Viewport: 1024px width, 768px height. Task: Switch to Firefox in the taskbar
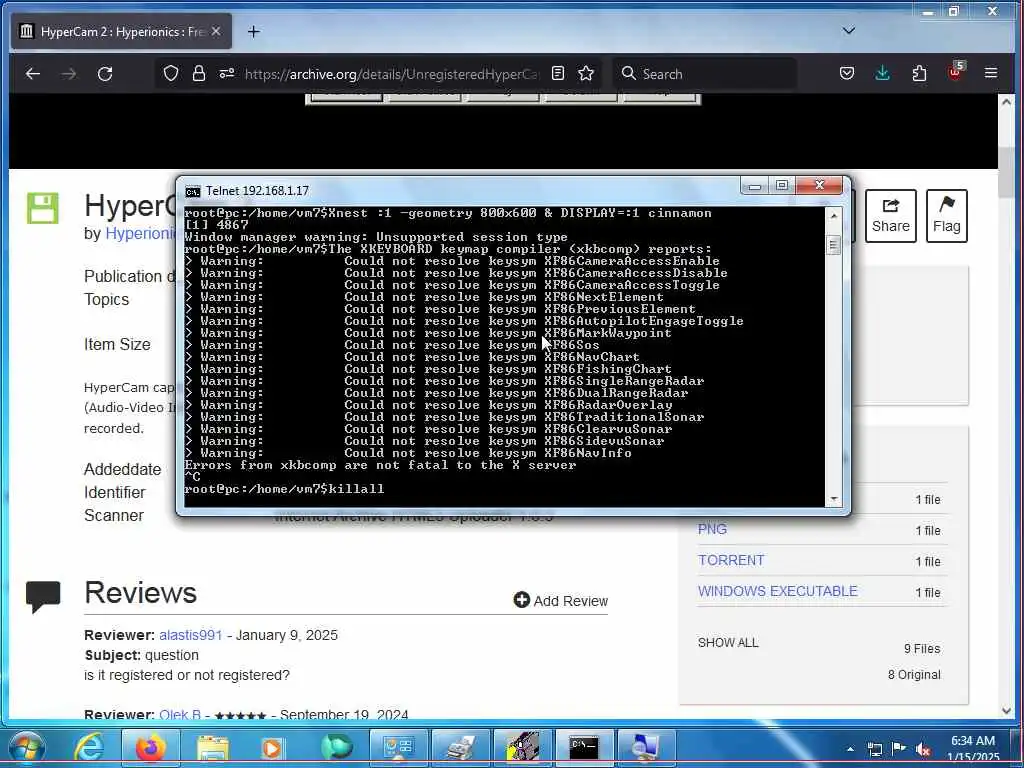(150, 748)
